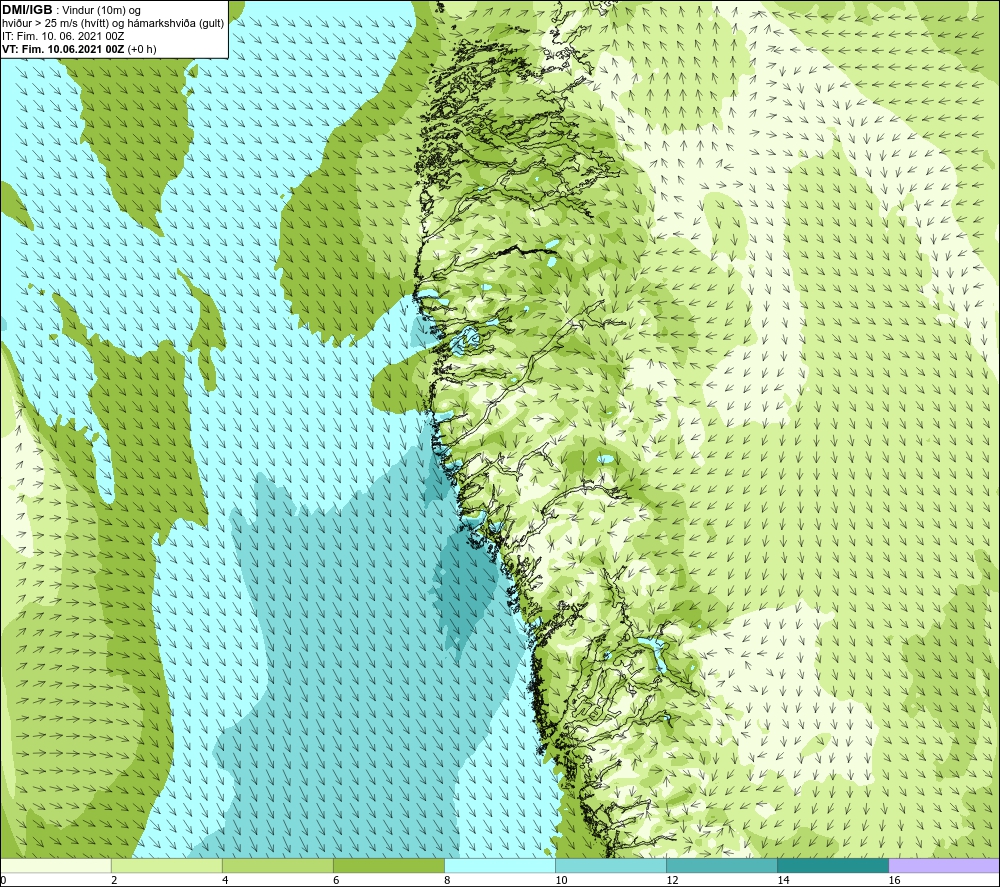
Task: Click the scale label '10'
Action: click(561, 880)
